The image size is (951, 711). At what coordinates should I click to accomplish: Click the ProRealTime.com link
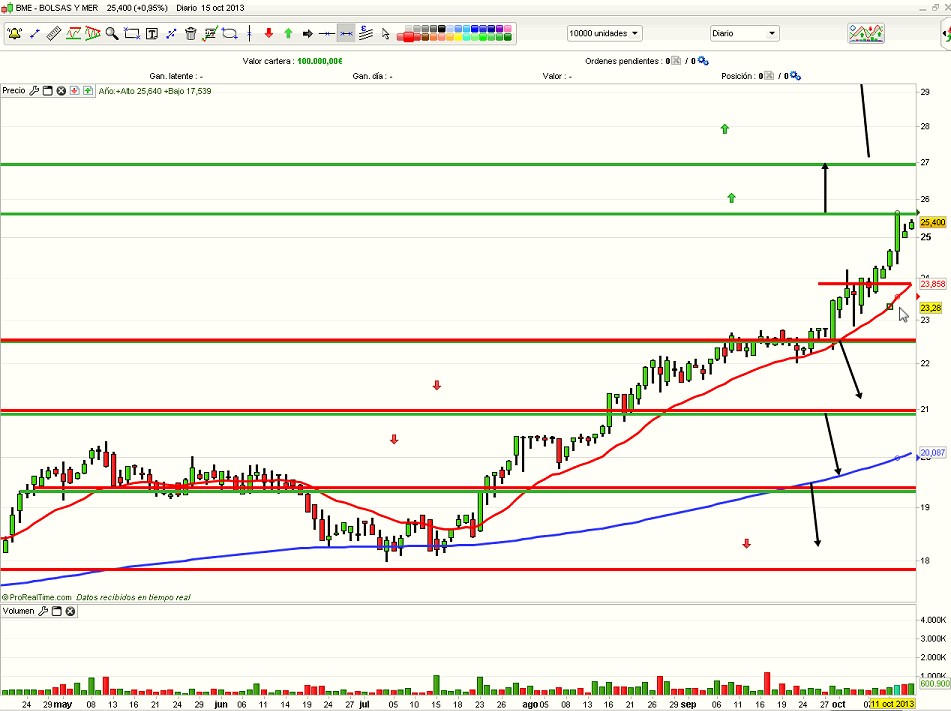tap(37, 597)
